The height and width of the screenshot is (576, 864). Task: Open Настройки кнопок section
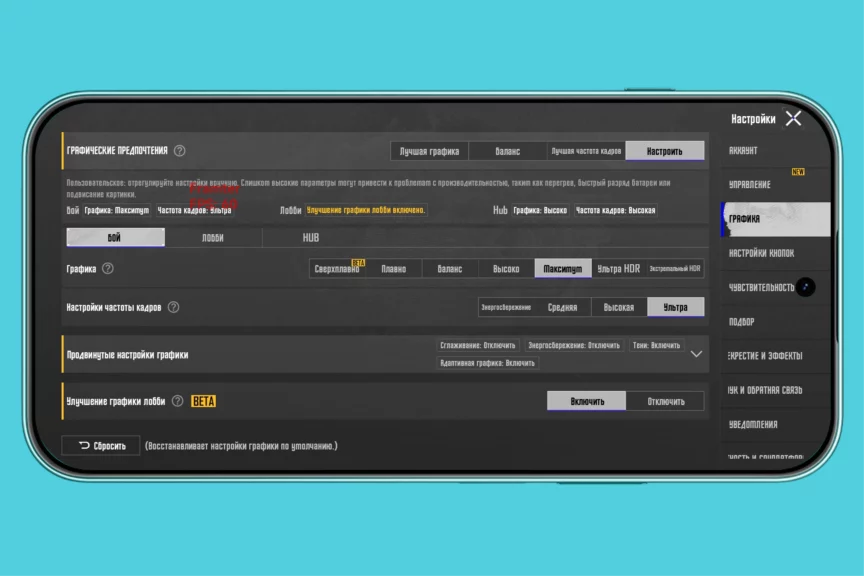click(774, 253)
